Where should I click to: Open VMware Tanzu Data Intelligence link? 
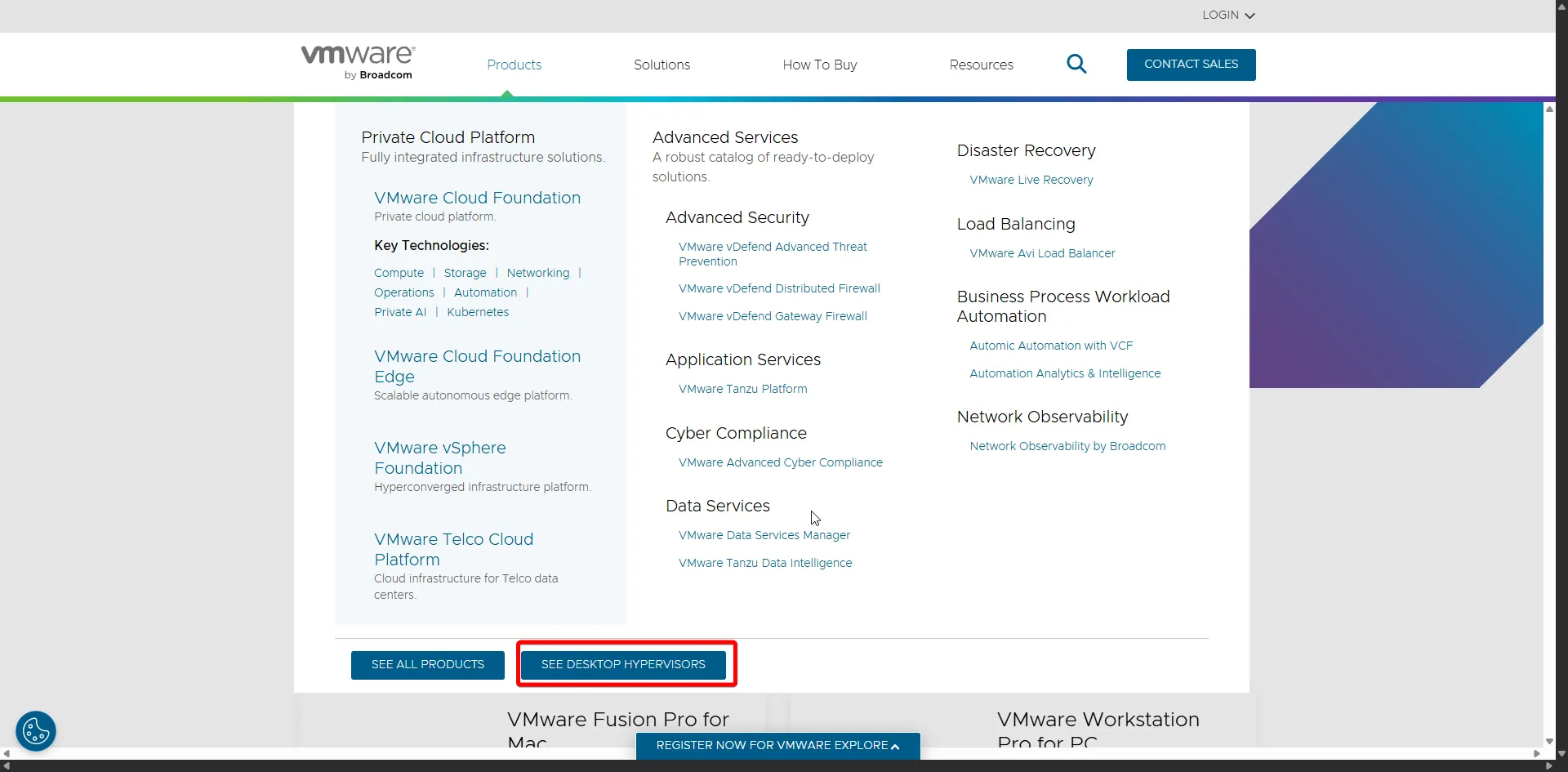765,563
